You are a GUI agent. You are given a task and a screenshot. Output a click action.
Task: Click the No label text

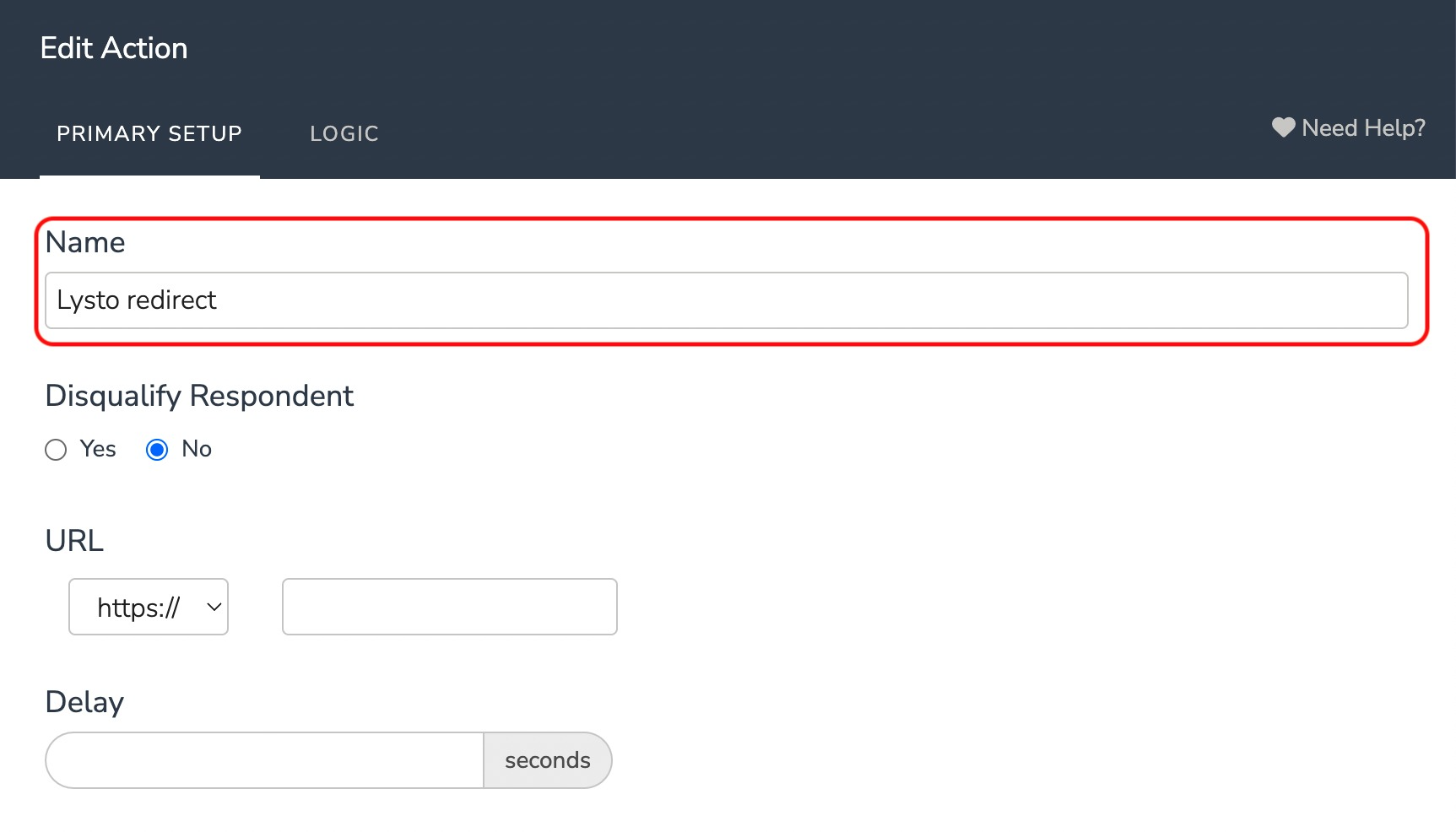tap(197, 449)
